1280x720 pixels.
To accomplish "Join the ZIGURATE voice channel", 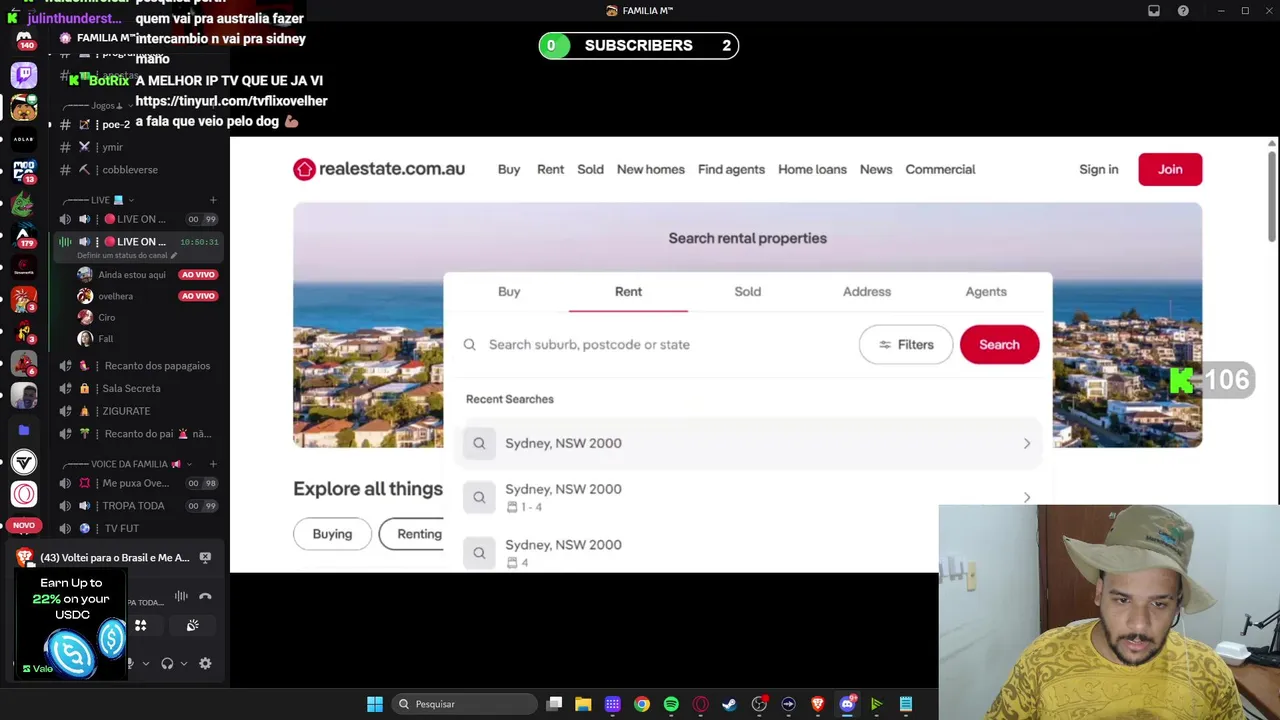I will click(126, 411).
